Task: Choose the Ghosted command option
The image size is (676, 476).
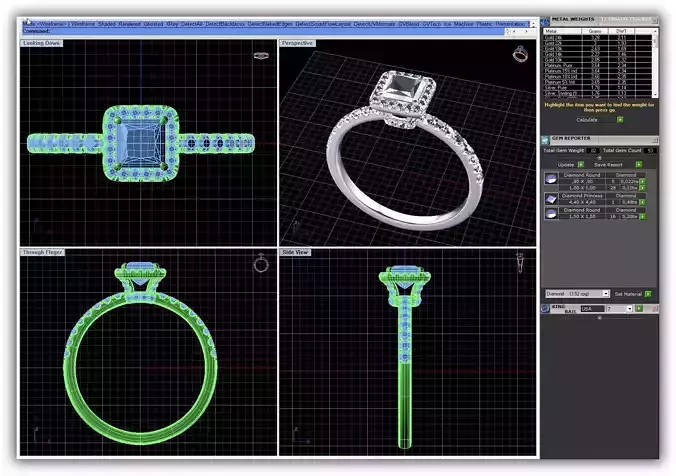Action: [x=153, y=24]
